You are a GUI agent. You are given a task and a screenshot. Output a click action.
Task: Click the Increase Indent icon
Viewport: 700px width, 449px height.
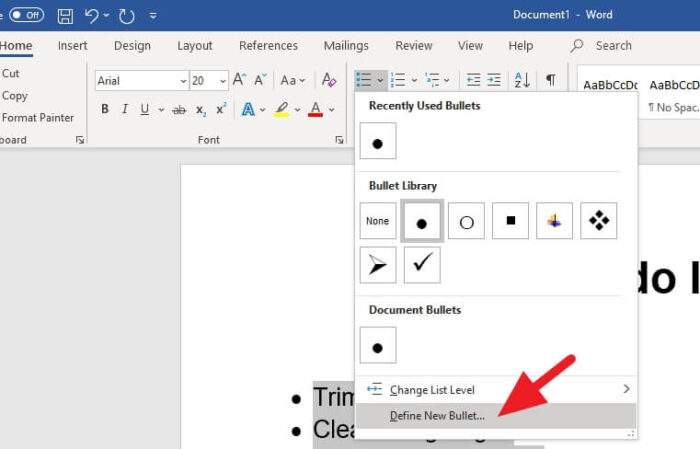coord(494,80)
